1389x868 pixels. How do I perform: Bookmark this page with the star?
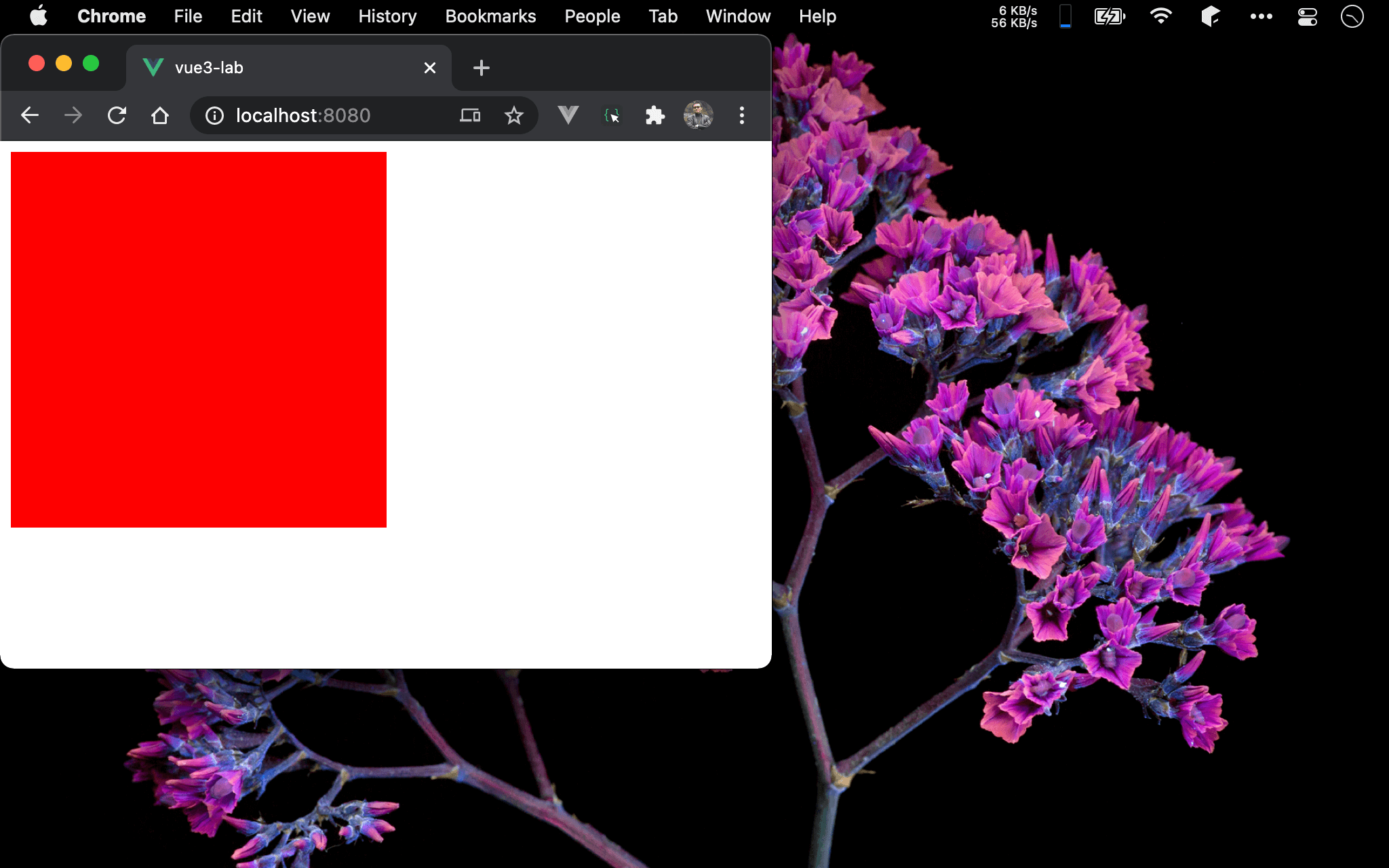click(514, 116)
